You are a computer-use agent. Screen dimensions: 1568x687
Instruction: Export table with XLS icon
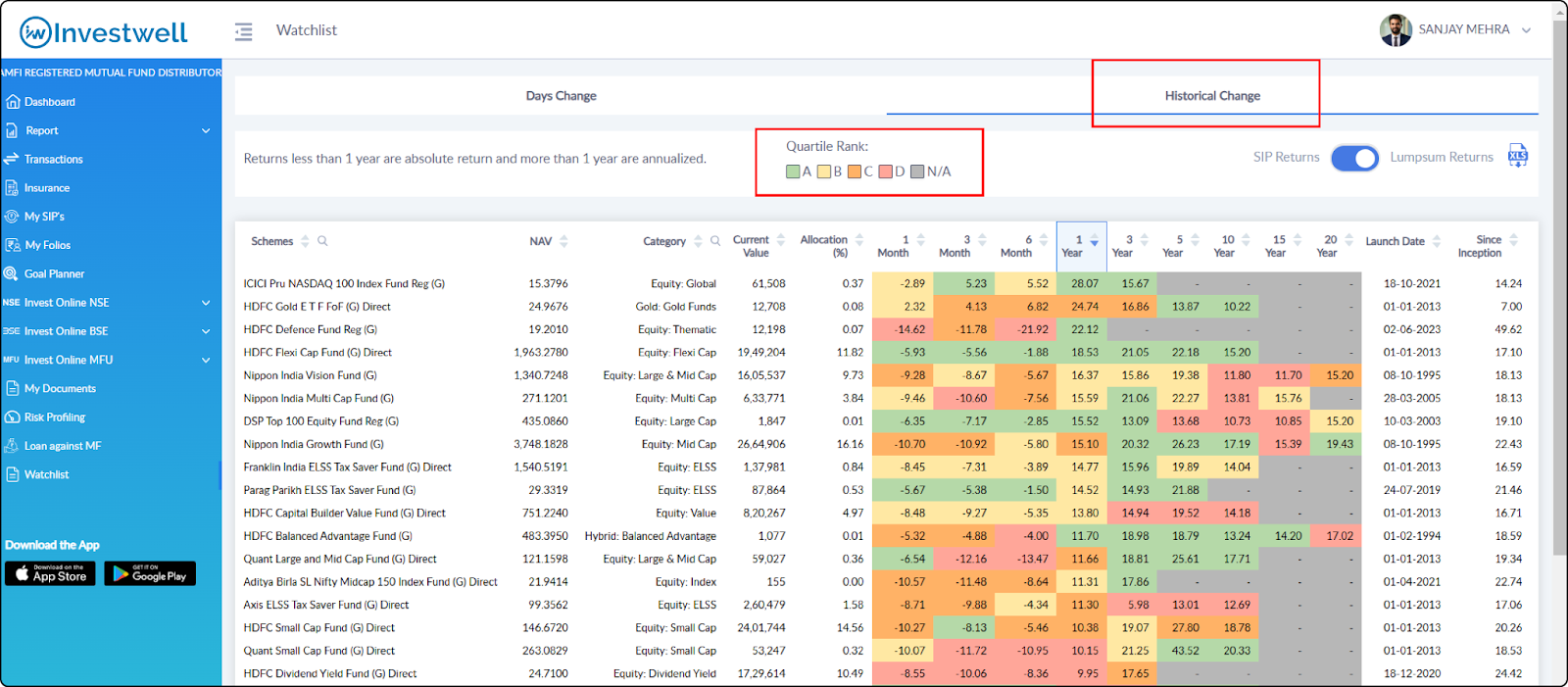pyautogui.click(x=1518, y=156)
